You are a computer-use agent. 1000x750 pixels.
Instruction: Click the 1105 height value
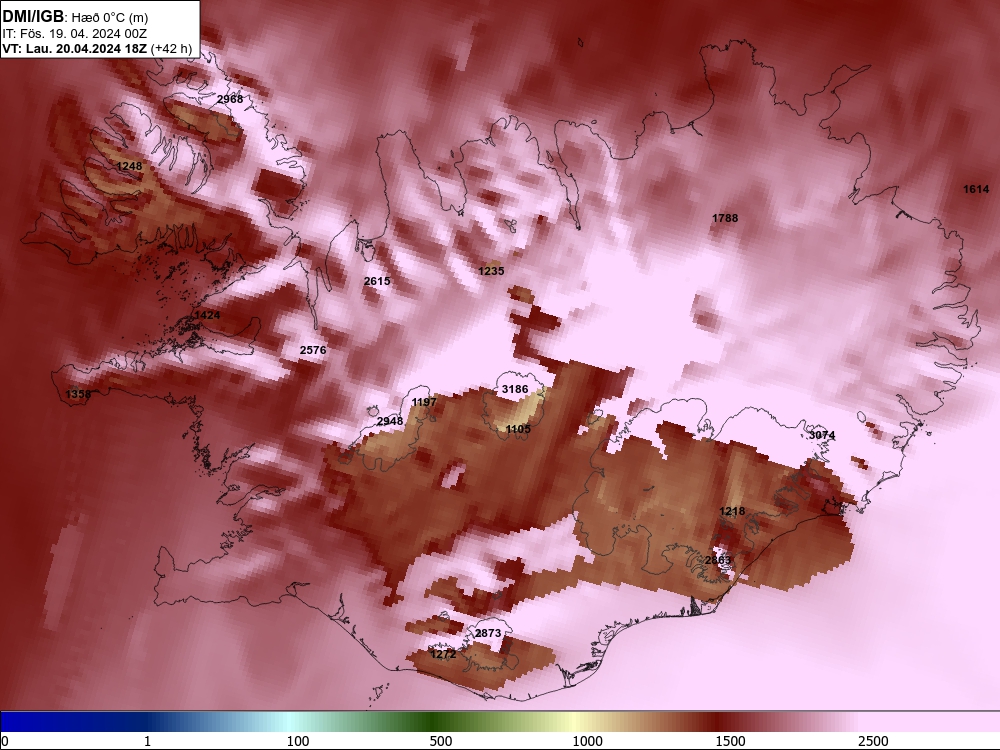tap(518, 429)
